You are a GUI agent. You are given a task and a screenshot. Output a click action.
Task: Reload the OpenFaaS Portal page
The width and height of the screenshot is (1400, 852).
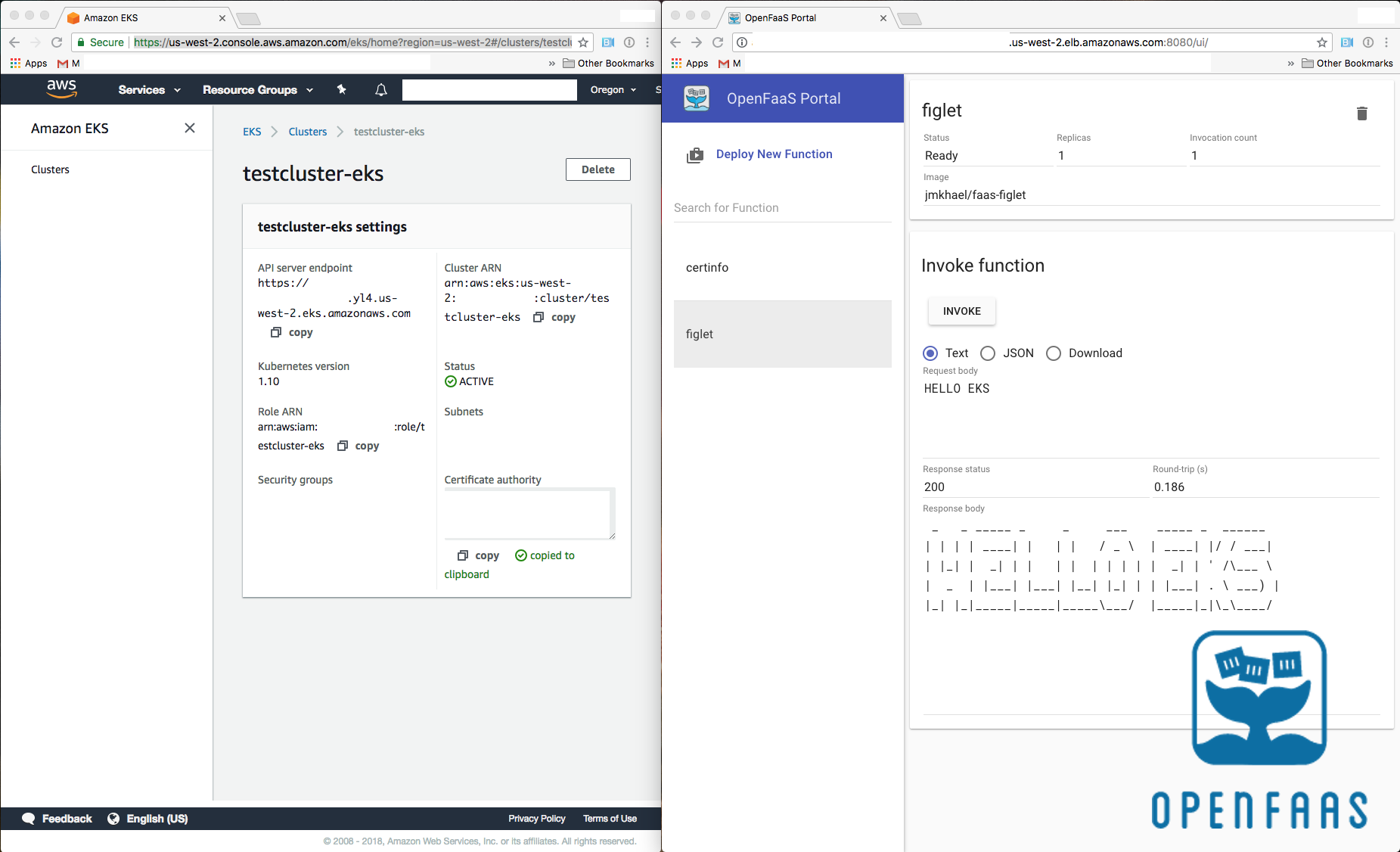click(x=719, y=42)
